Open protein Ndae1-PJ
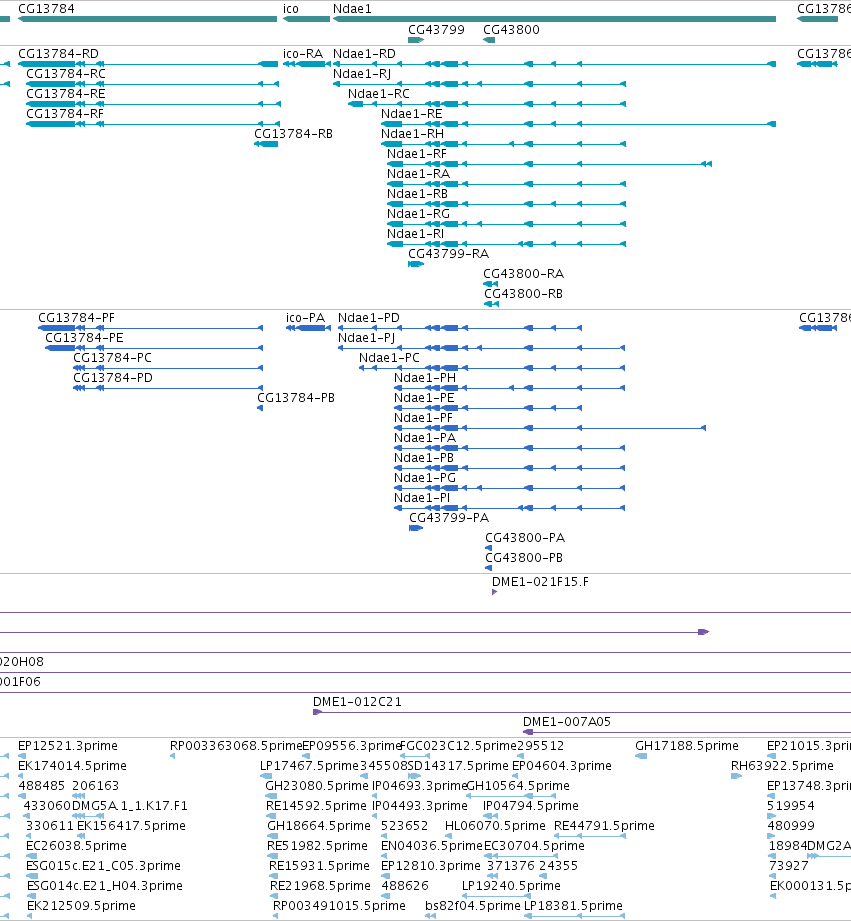The width and height of the screenshot is (851, 921). pos(366,337)
